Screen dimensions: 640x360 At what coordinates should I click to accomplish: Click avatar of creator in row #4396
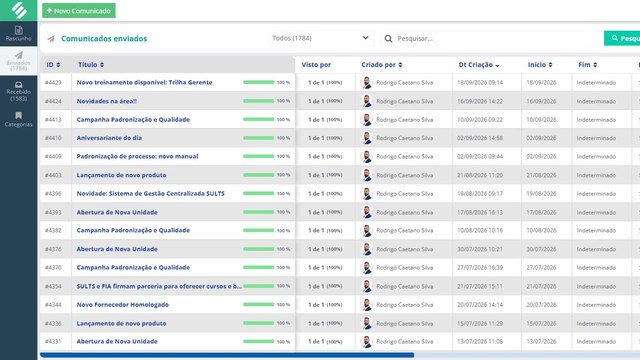coord(367,193)
